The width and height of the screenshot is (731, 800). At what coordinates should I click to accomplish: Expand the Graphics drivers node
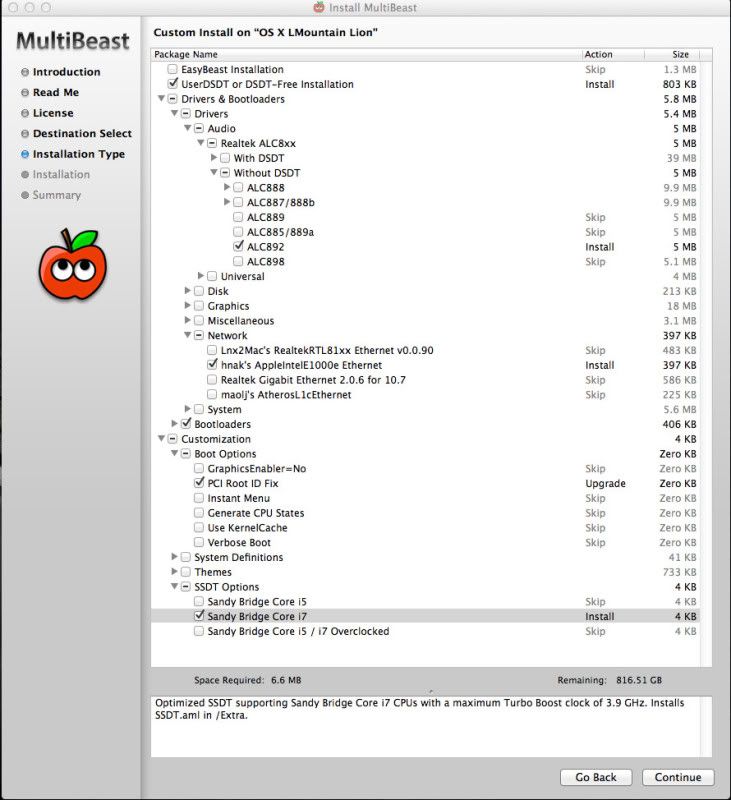(x=188, y=305)
